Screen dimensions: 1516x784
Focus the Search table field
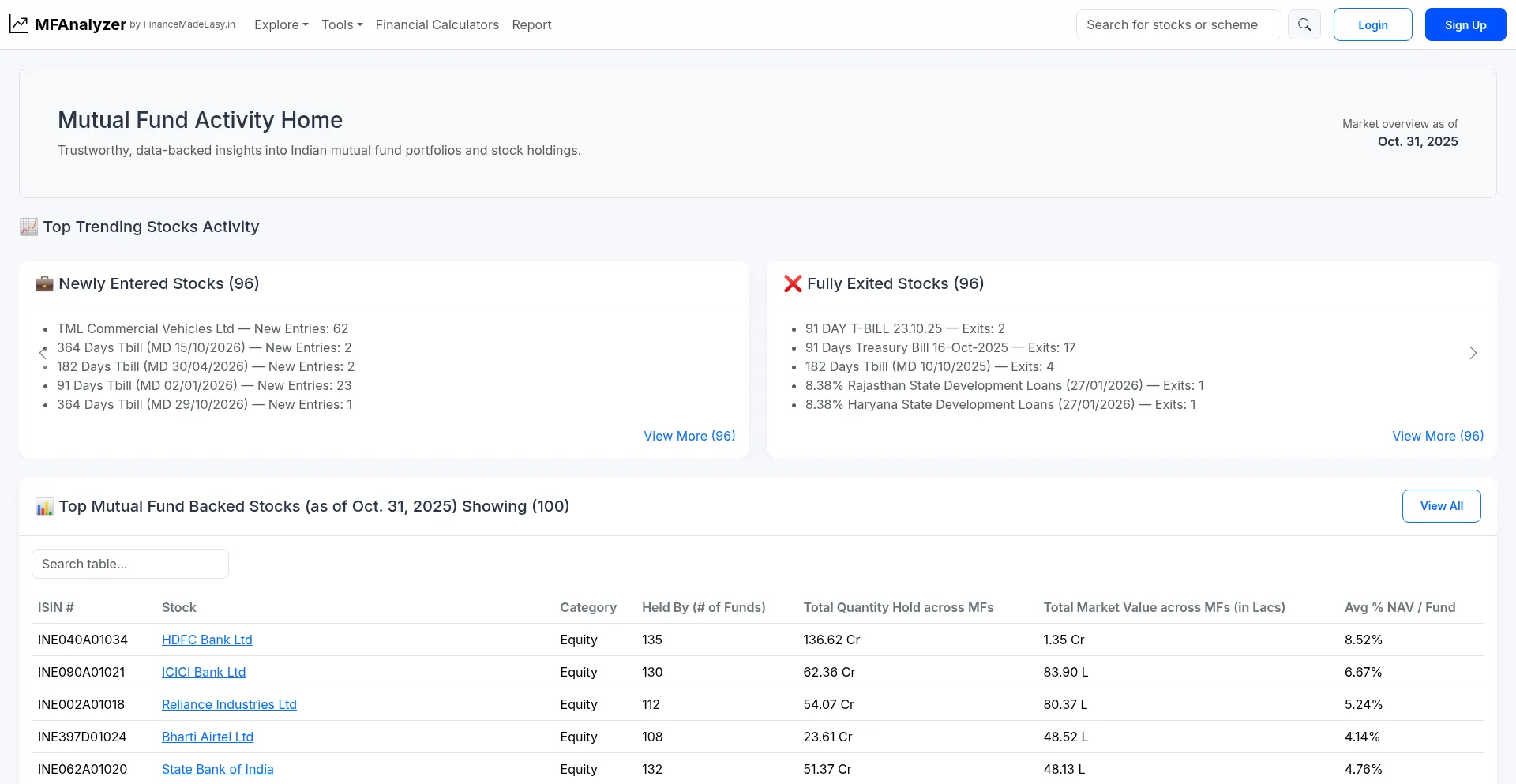(x=130, y=564)
